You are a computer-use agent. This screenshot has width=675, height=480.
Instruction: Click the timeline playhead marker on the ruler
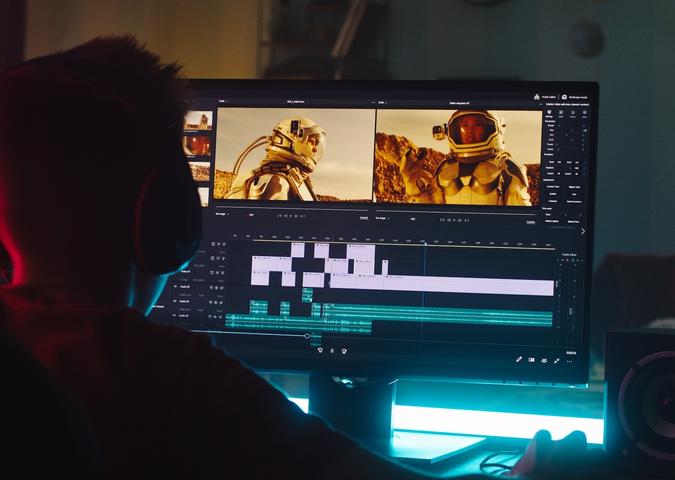coord(425,244)
